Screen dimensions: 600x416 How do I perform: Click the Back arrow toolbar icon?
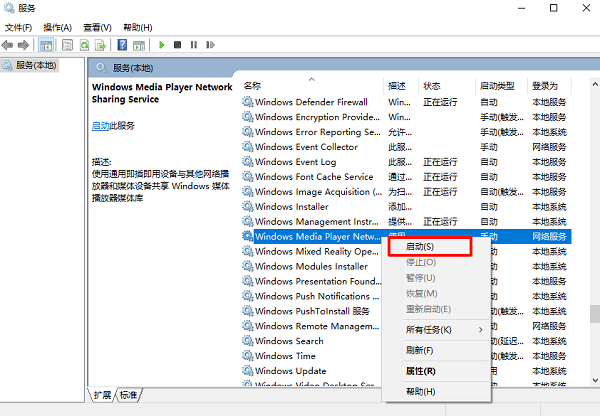tap(7, 45)
